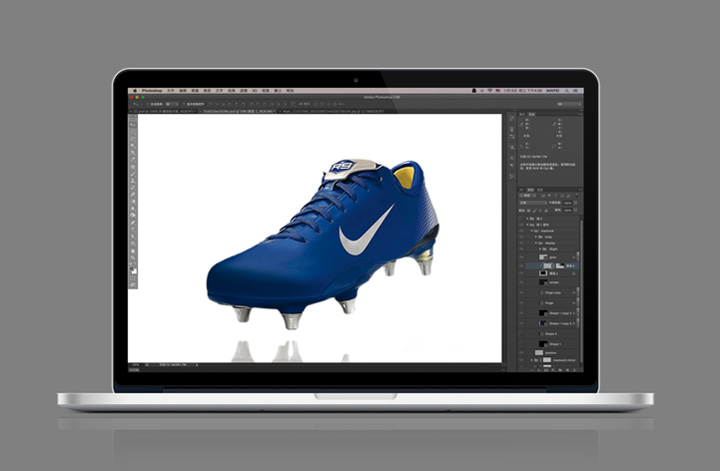This screenshot has width=720, height=471.
Task: Select the Move tool
Action: coord(133,125)
